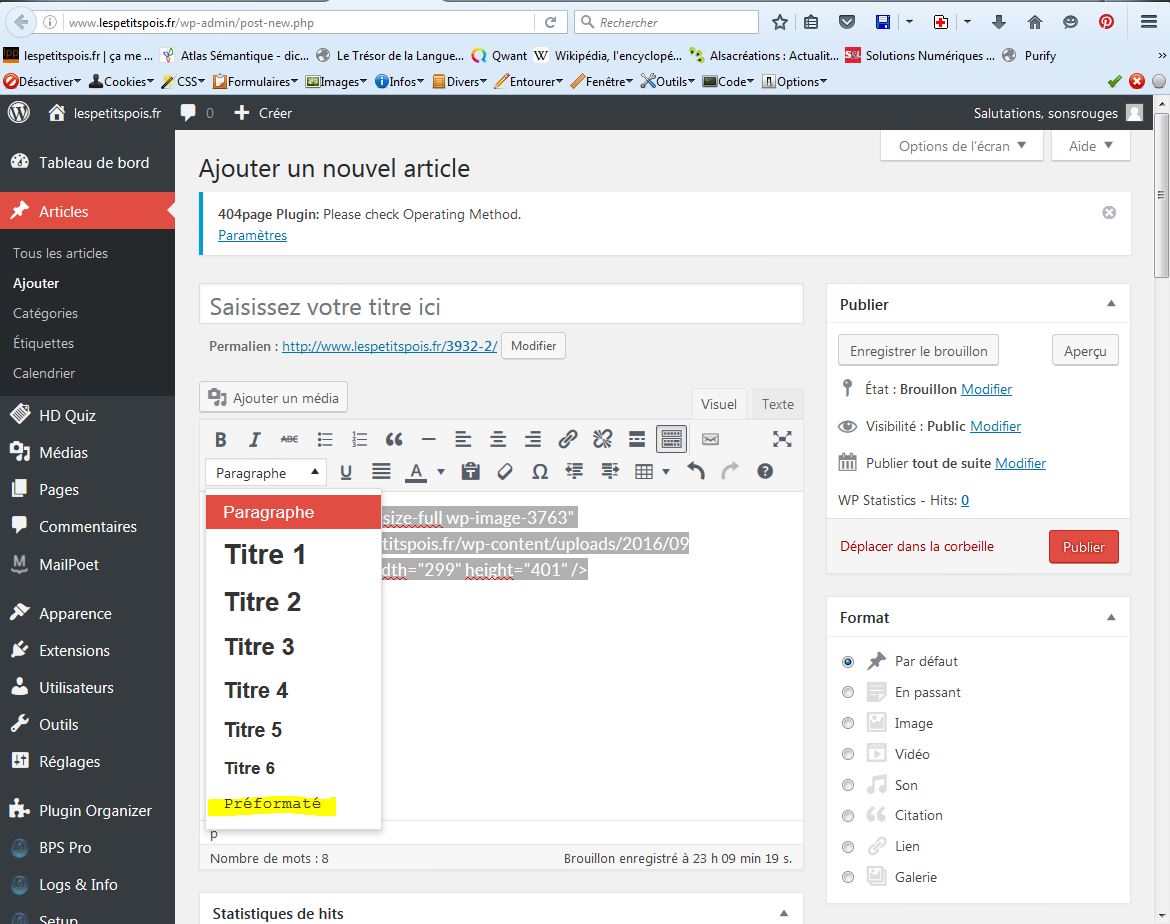The height and width of the screenshot is (924, 1170).
Task: Click the post title input field
Action: 501,306
